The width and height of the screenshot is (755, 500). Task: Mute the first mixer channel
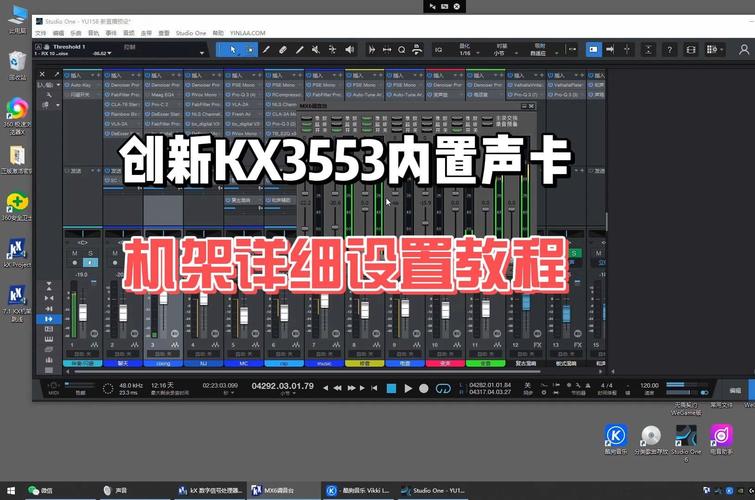(x=74, y=253)
